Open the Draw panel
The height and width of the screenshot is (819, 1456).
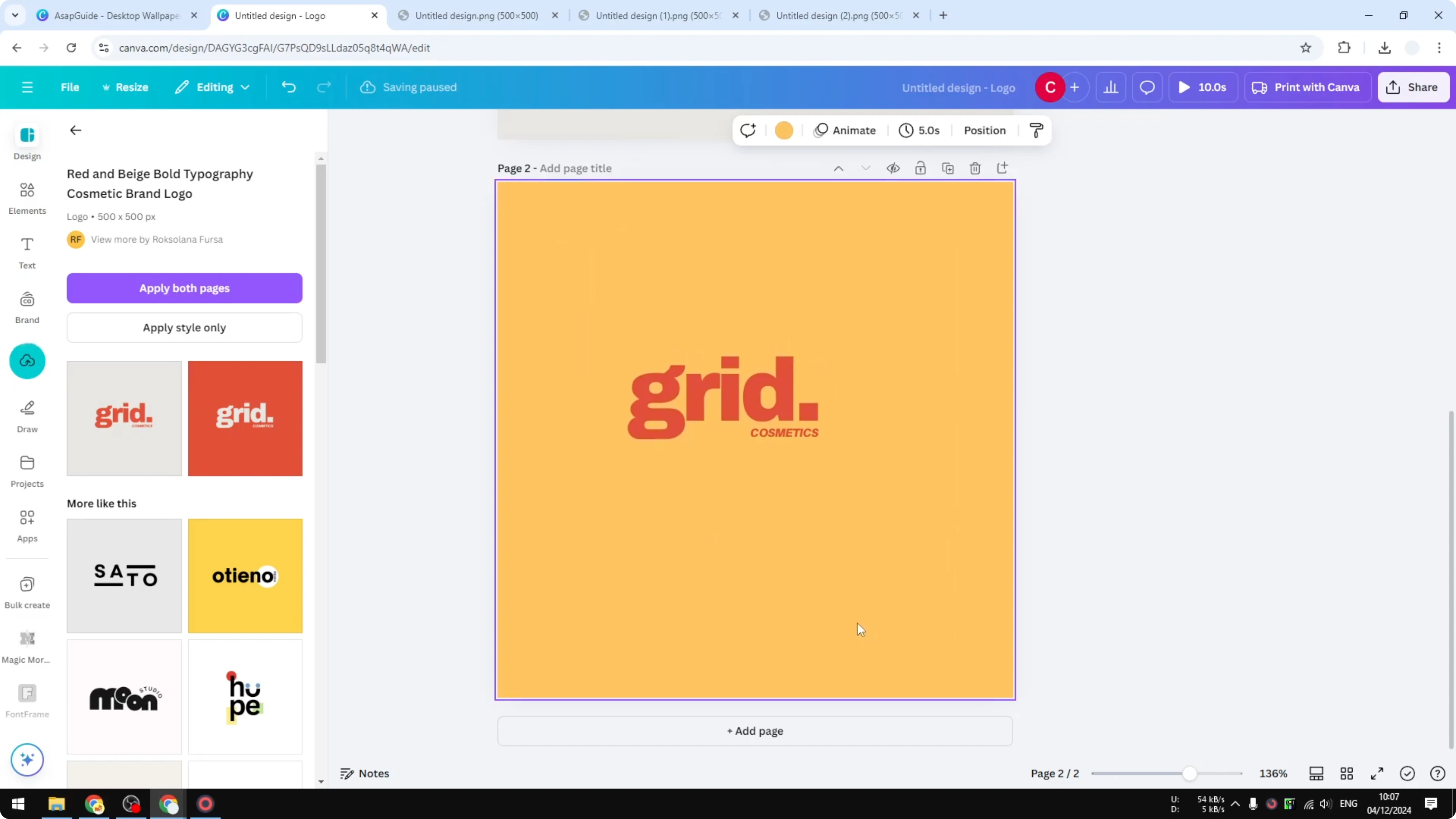27,416
